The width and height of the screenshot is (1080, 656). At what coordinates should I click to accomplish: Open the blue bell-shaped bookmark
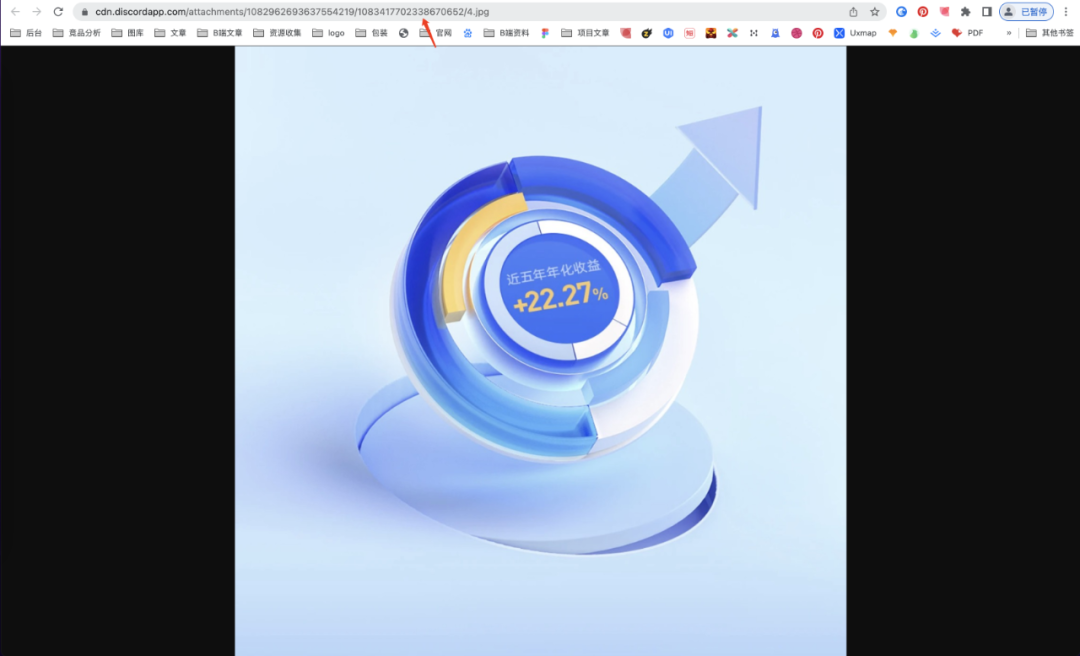[x=775, y=33]
